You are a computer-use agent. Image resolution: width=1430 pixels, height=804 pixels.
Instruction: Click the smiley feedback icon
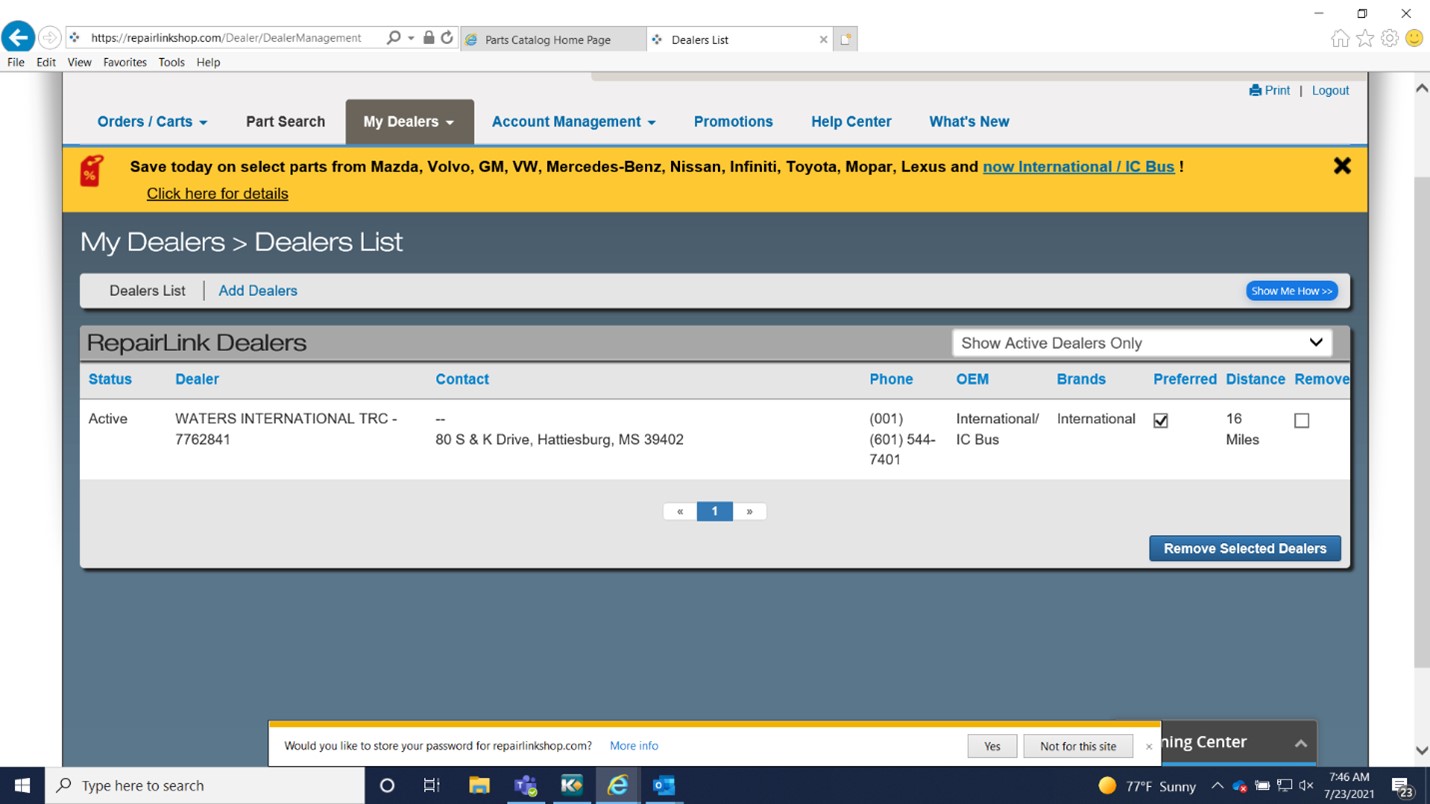(x=1414, y=38)
